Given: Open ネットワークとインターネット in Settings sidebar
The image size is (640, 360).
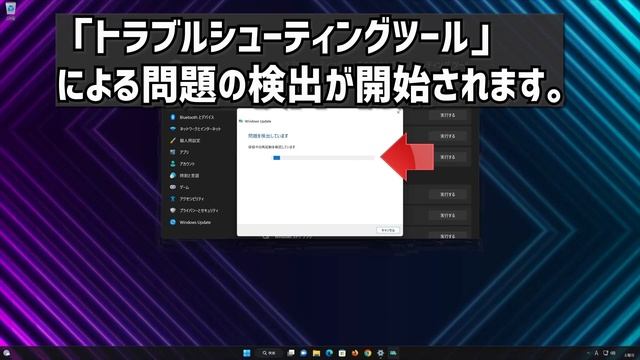Looking at the screenshot, I should pyautogui.click(x=196, y=129).
